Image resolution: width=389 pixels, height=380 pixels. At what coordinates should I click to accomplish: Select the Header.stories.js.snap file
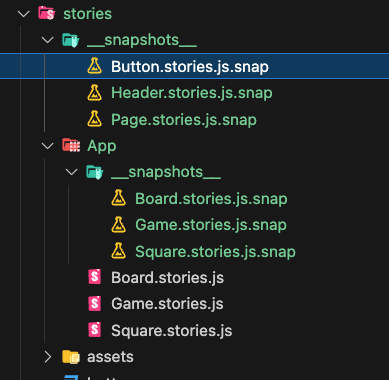192,93
